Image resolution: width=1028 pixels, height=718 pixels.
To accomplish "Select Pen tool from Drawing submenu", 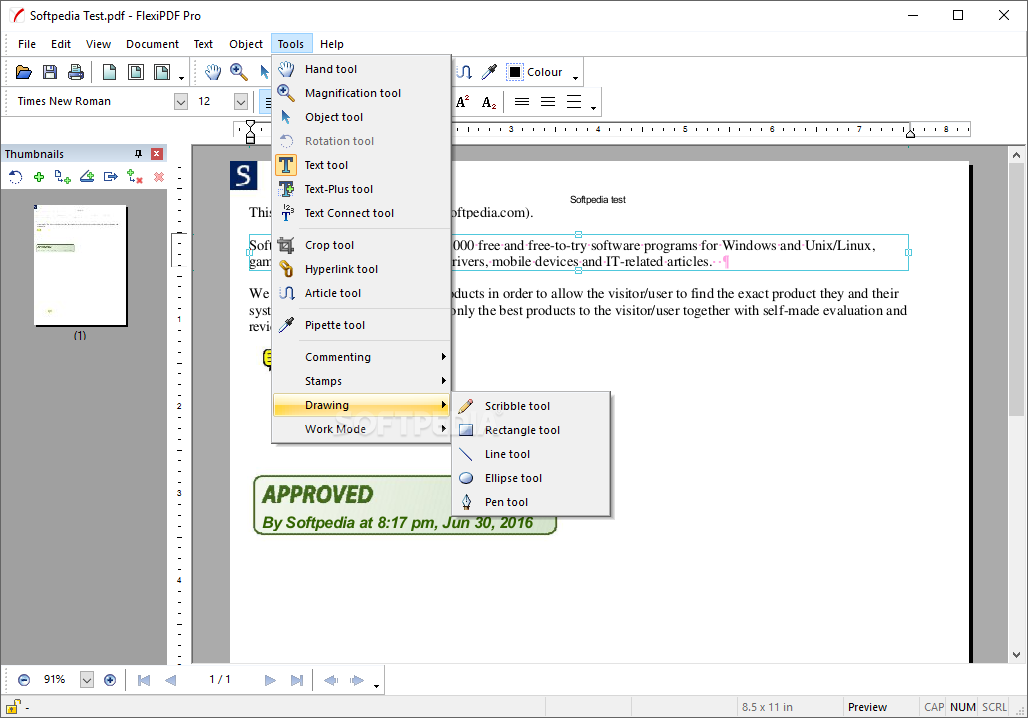I will pos(531,502).
